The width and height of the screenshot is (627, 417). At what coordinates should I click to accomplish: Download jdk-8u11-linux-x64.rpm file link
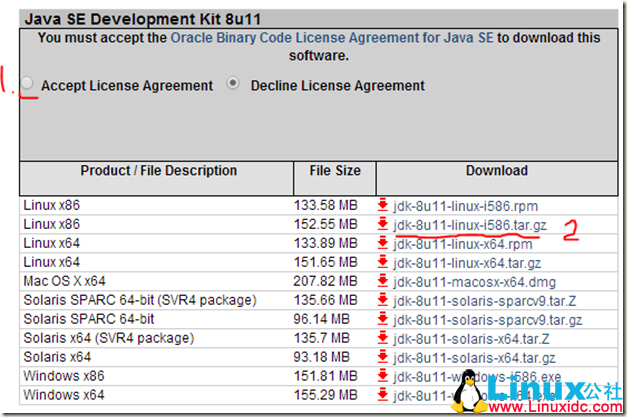[x=463, y=244]
